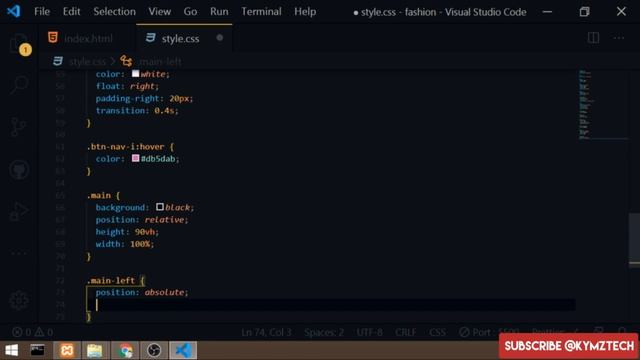Change language mode via CSS item

[x=438, y=332]
